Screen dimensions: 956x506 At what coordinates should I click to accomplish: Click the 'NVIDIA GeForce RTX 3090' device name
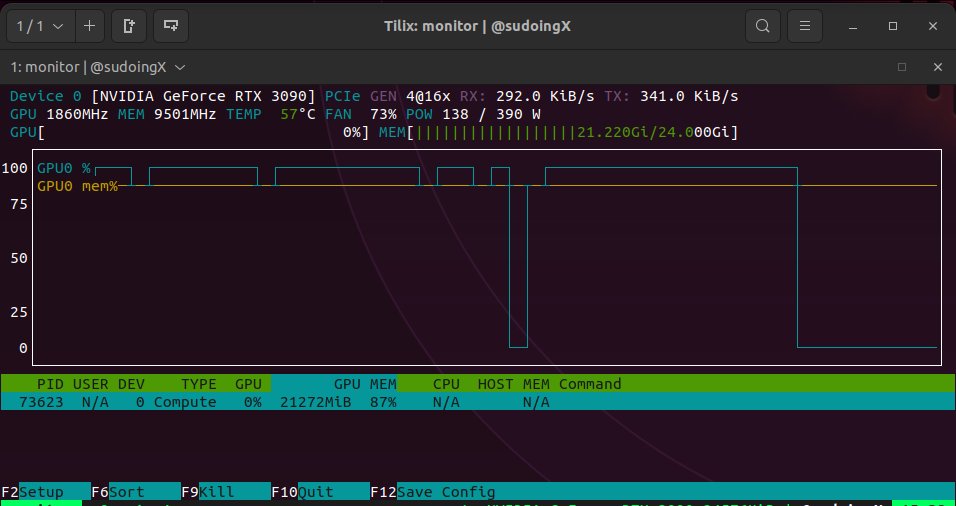(x=203, y=96)
